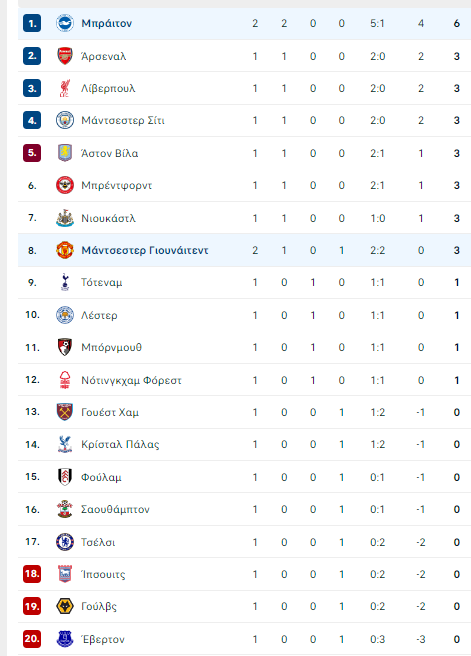
Task: Click the red position 18 badge
Action: [x=32, y=574]
